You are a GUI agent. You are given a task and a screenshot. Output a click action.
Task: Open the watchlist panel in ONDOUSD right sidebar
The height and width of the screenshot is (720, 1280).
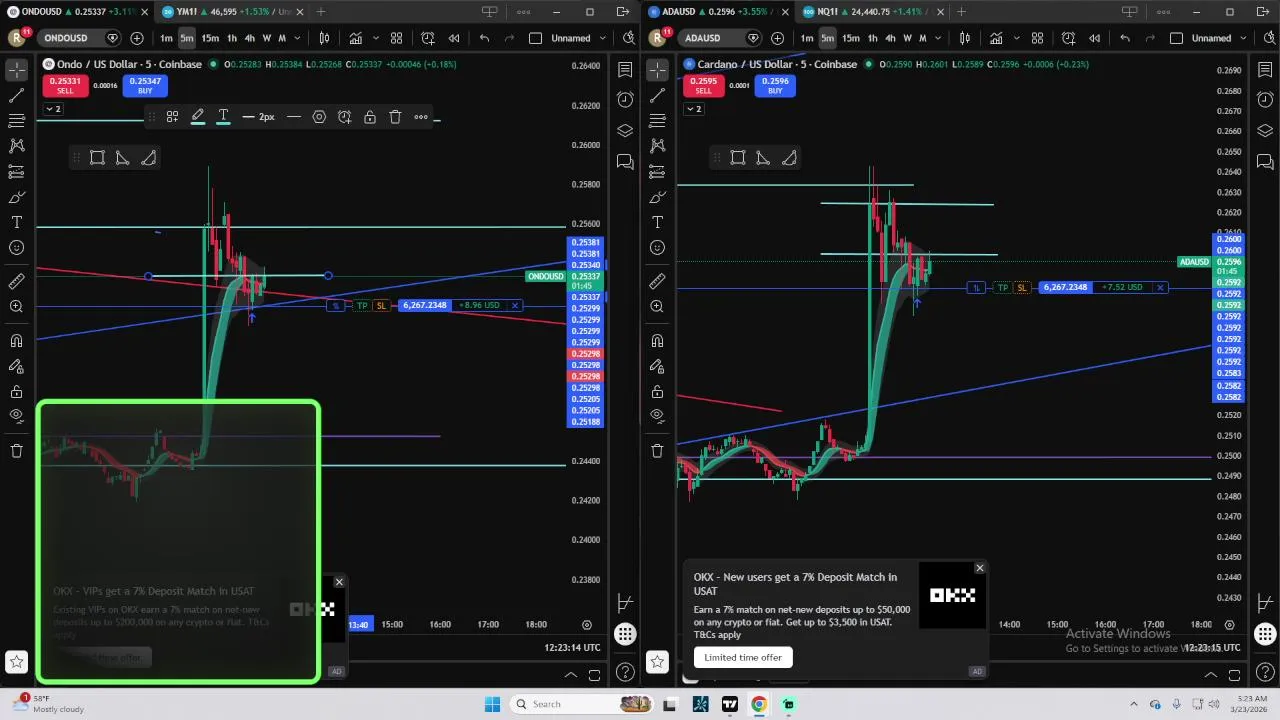click(625, 70)
